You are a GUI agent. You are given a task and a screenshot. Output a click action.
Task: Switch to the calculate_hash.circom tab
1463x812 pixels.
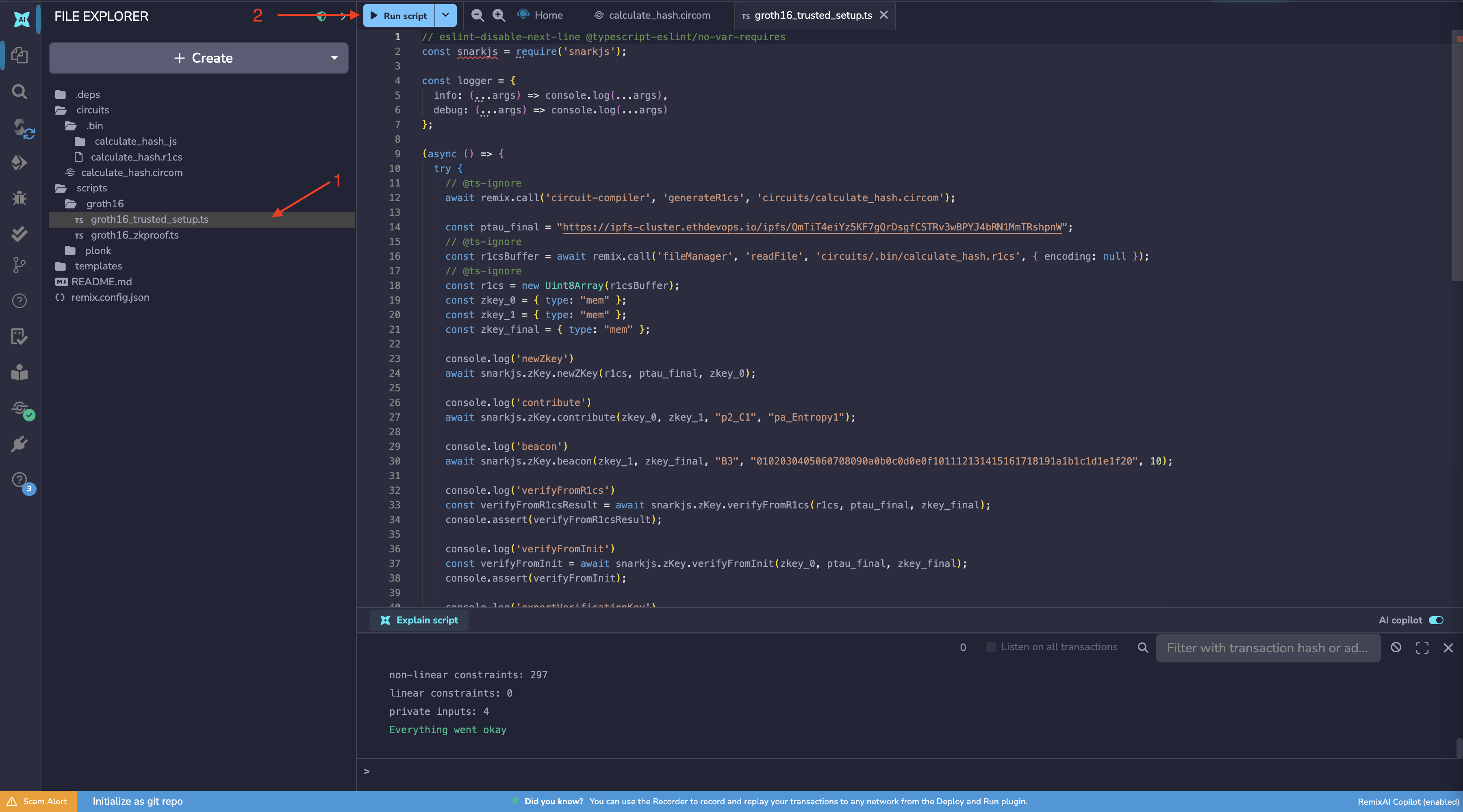(x=651, y=15)
